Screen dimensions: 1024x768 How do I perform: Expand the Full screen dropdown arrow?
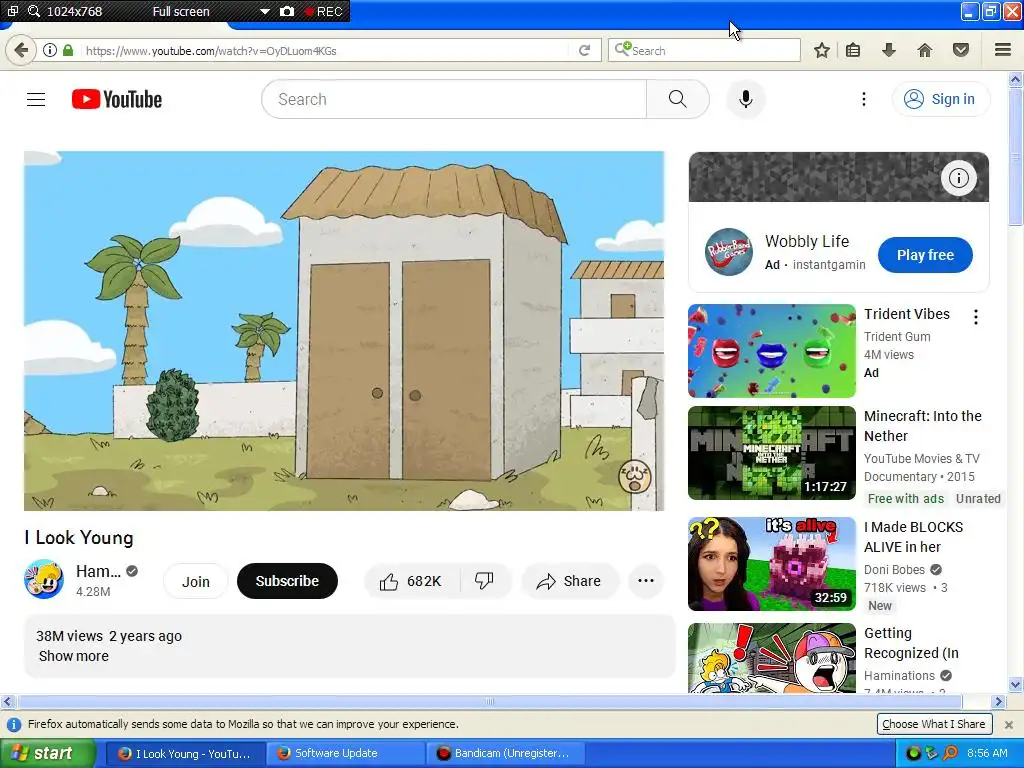click(264, 11)
